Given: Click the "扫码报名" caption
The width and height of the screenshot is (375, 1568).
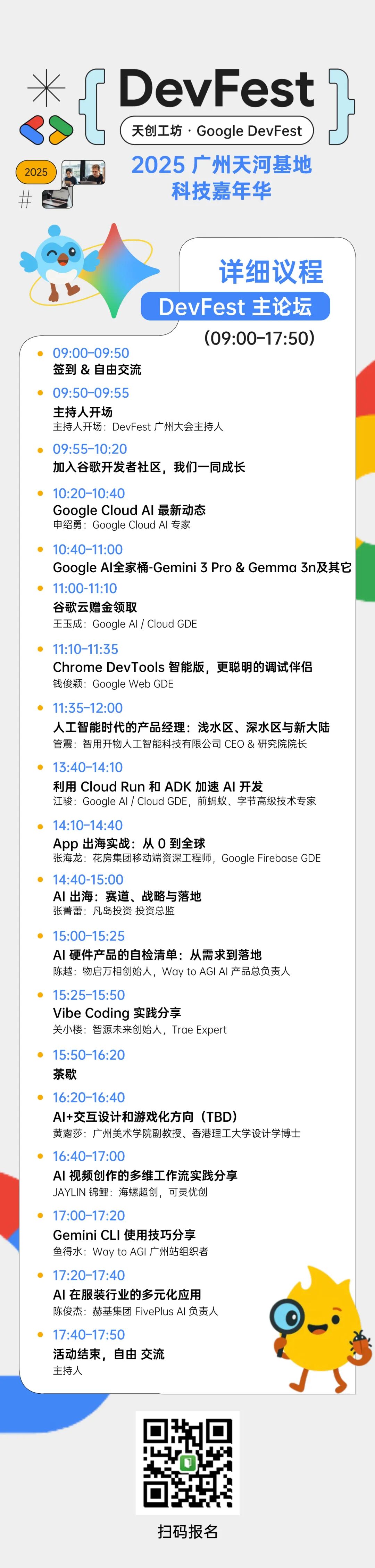Looking at the screenshot, I should [187, 1532].
